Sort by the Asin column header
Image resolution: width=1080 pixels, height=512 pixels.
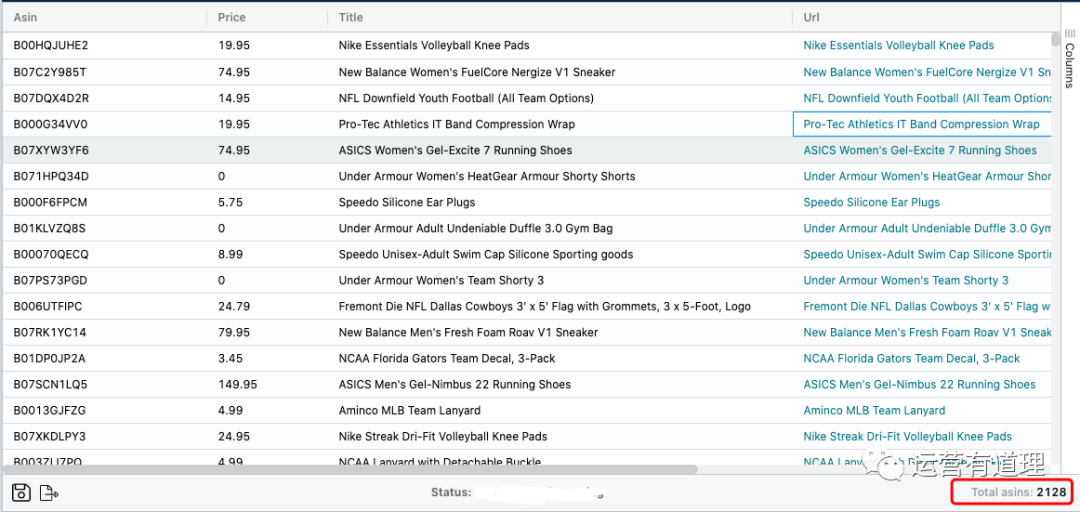coord(25,17)
